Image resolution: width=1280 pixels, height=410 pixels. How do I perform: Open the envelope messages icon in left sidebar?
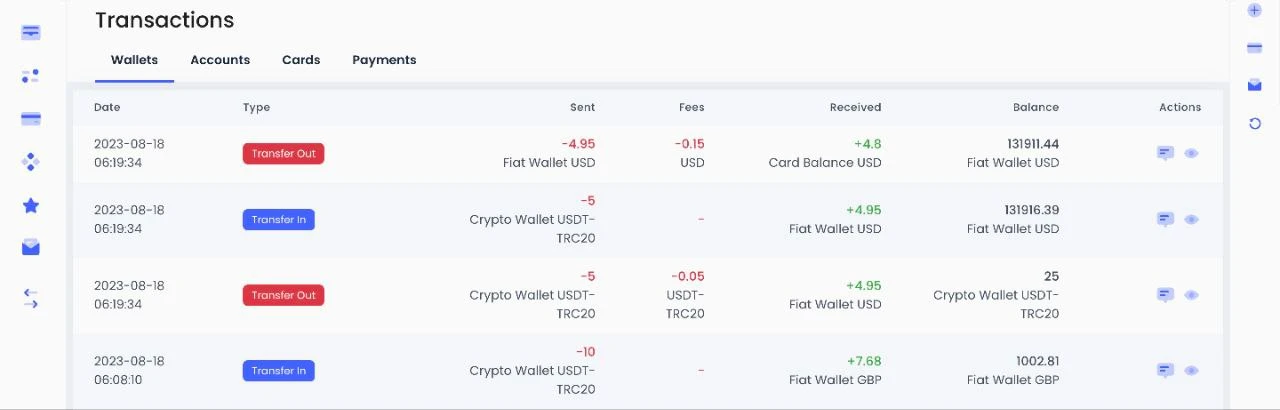coord(31,247)
